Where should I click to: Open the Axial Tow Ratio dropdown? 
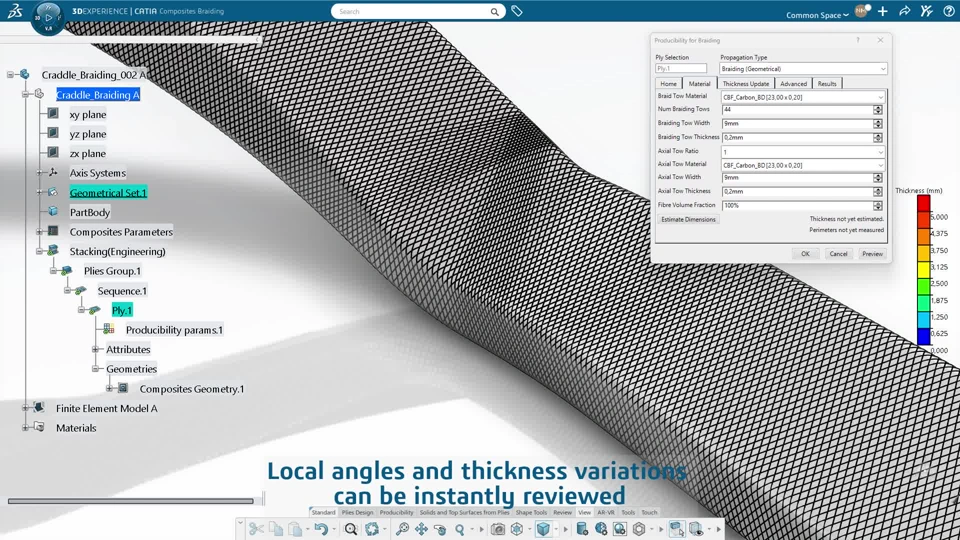click(803, 152)
